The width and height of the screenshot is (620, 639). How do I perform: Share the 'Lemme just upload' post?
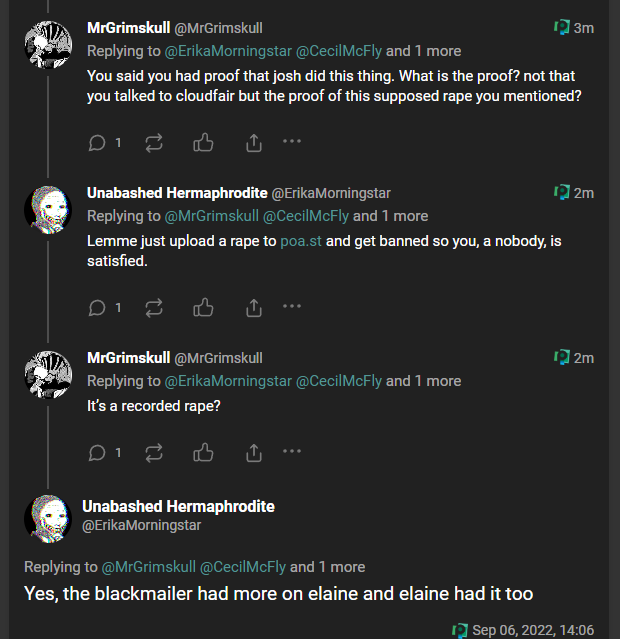point(254,308)
